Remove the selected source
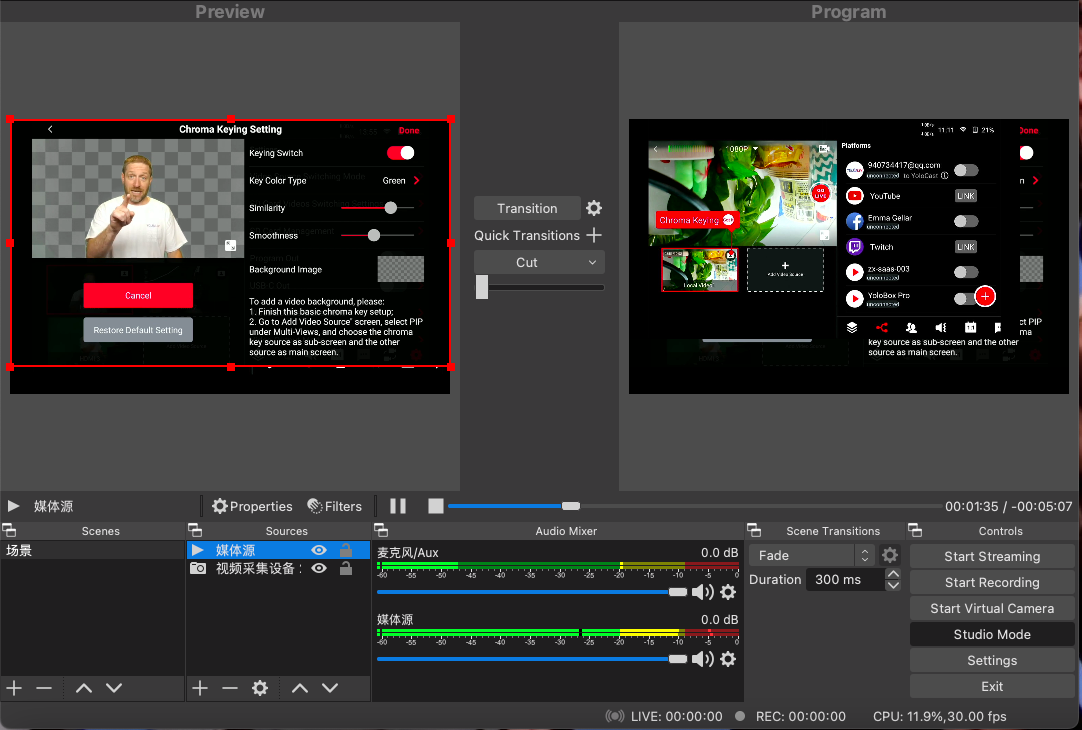1082x730 pixels. (x=230, y=688)
